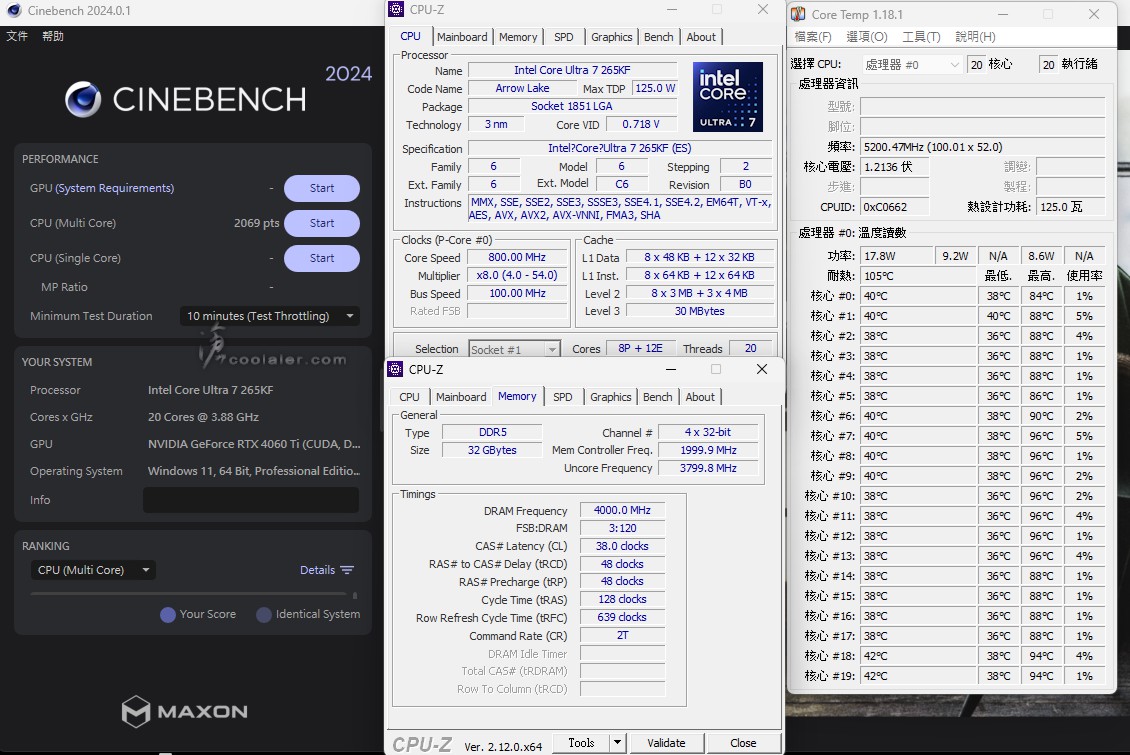Minimize the lower CPU-Z window

671,369
